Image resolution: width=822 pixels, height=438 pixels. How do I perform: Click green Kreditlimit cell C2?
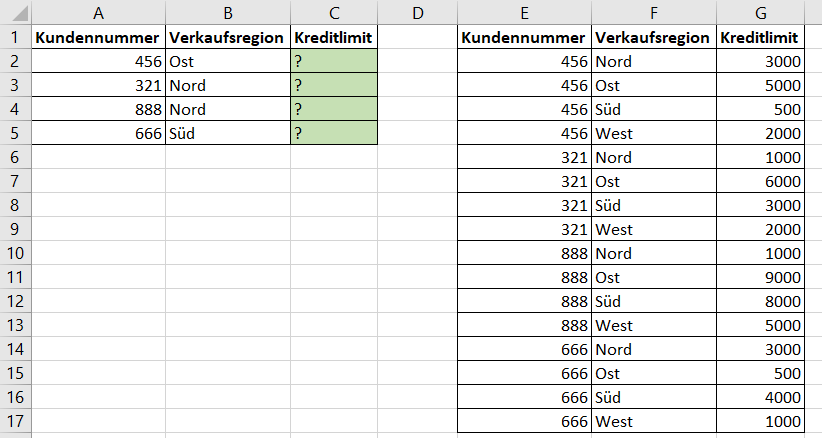pos(334,61)
